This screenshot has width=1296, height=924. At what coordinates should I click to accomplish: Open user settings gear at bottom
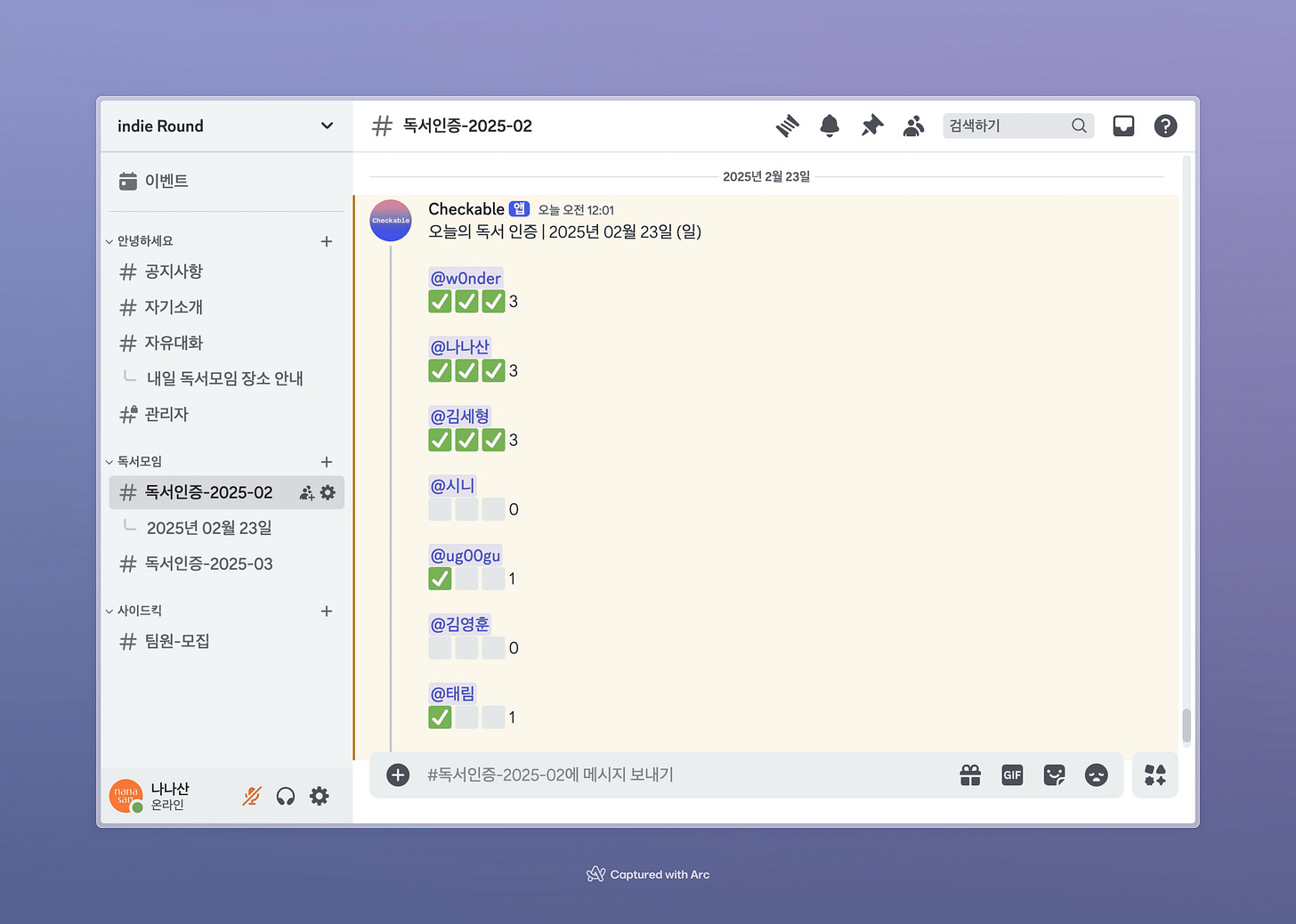[x=320, y=796]
